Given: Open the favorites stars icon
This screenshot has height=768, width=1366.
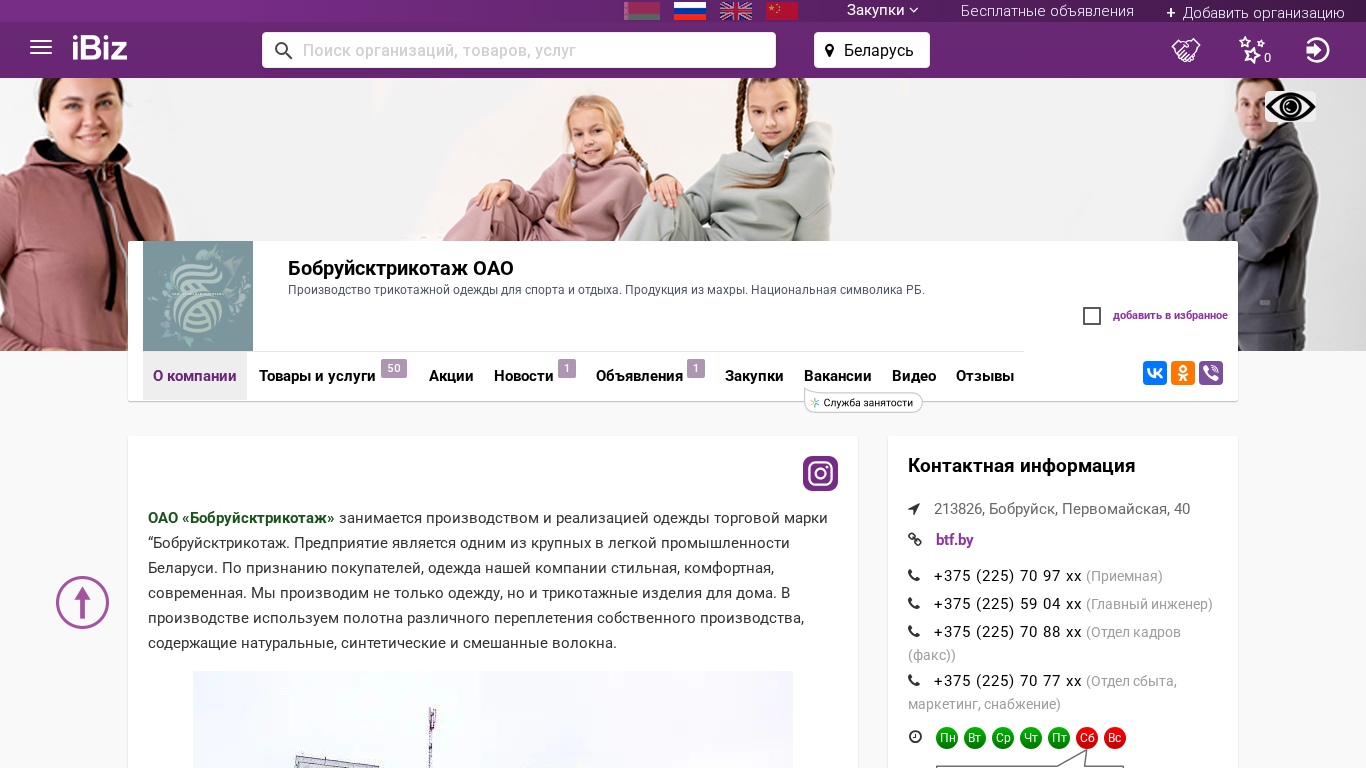Looking at the screenshot, I should coord(1254,50).
